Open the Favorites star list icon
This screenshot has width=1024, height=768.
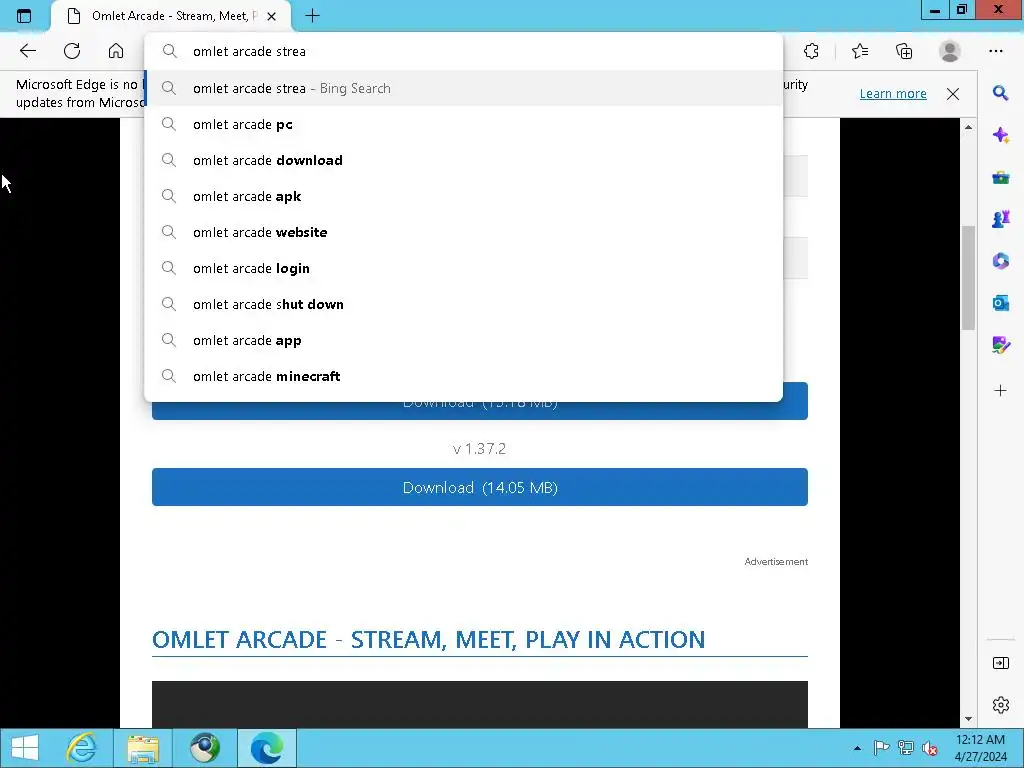(860, 51)
